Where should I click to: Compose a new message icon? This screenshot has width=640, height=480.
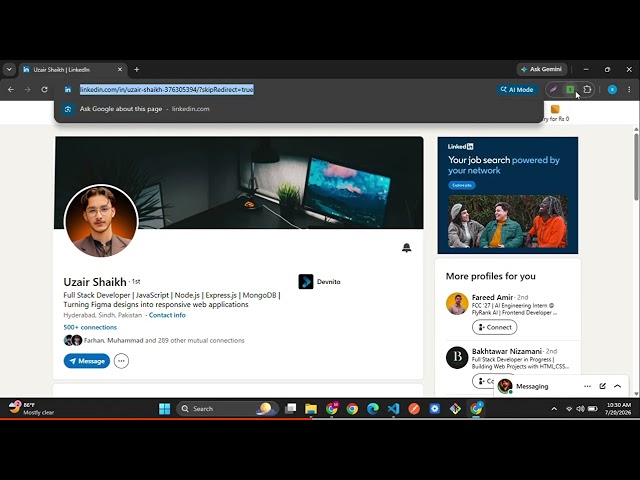pos(602,386)
